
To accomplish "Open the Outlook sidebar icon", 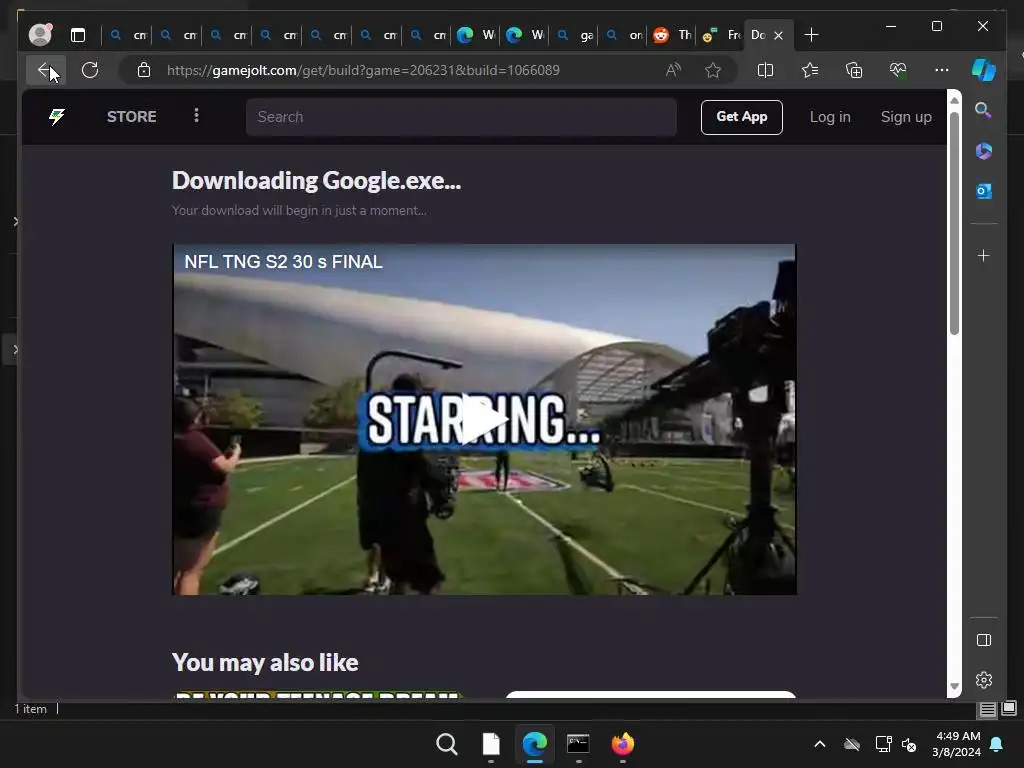I will pos(984,191).
